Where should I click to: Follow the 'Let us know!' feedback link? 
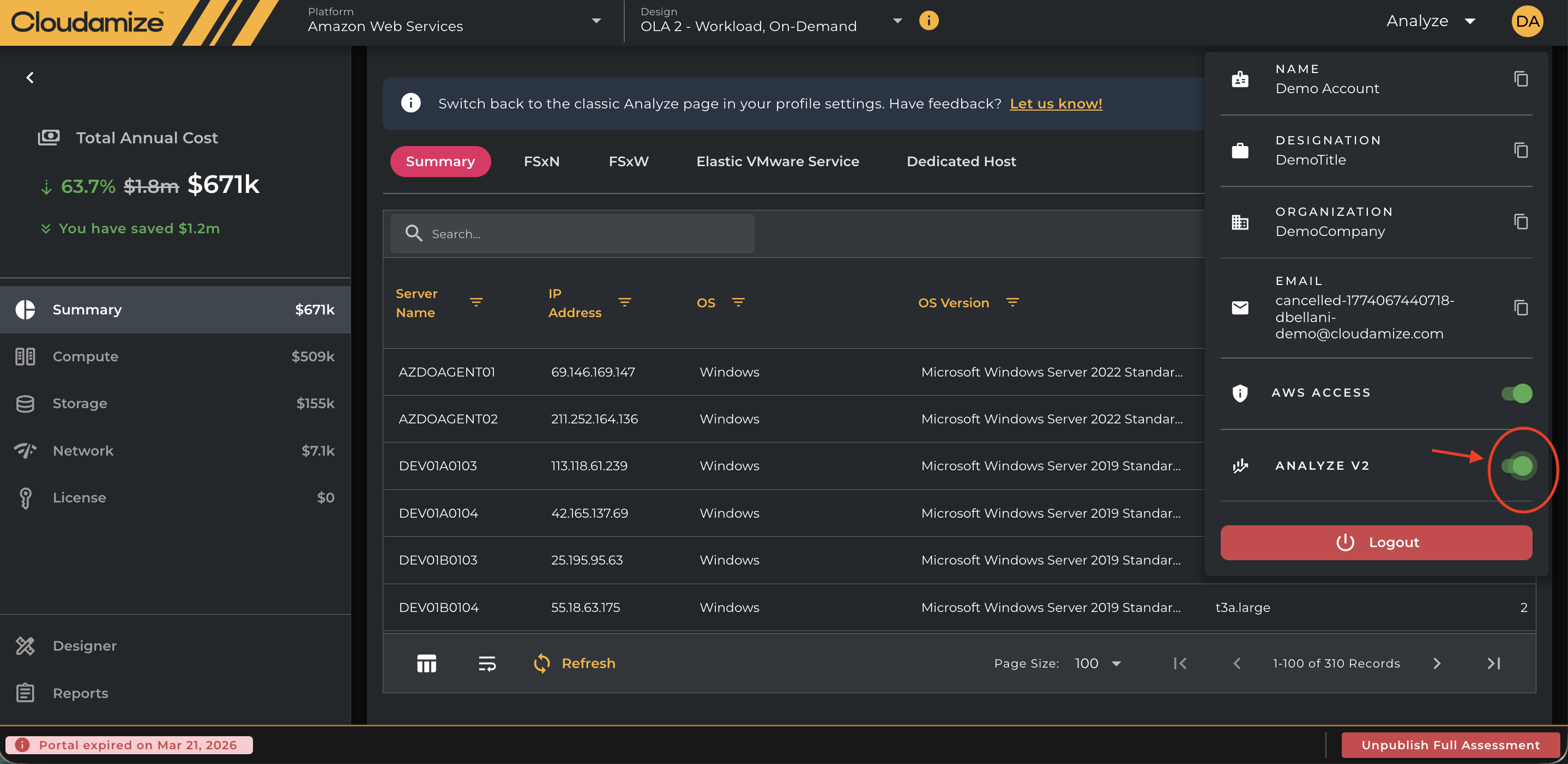pos(1056,104)
